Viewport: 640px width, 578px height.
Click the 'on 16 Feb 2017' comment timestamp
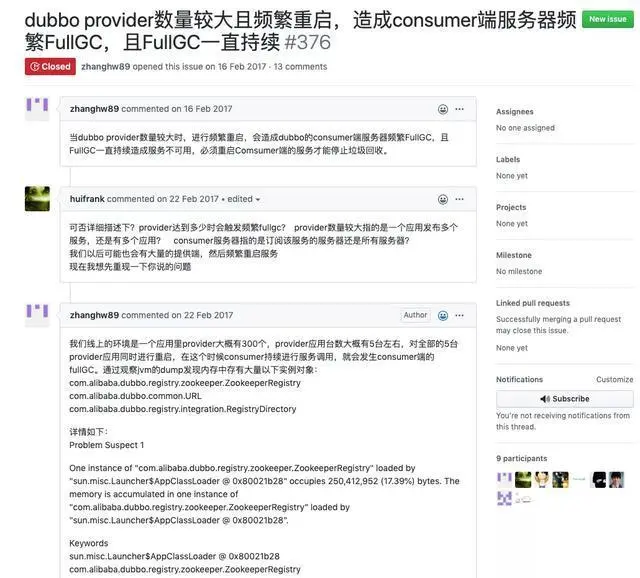202,109
